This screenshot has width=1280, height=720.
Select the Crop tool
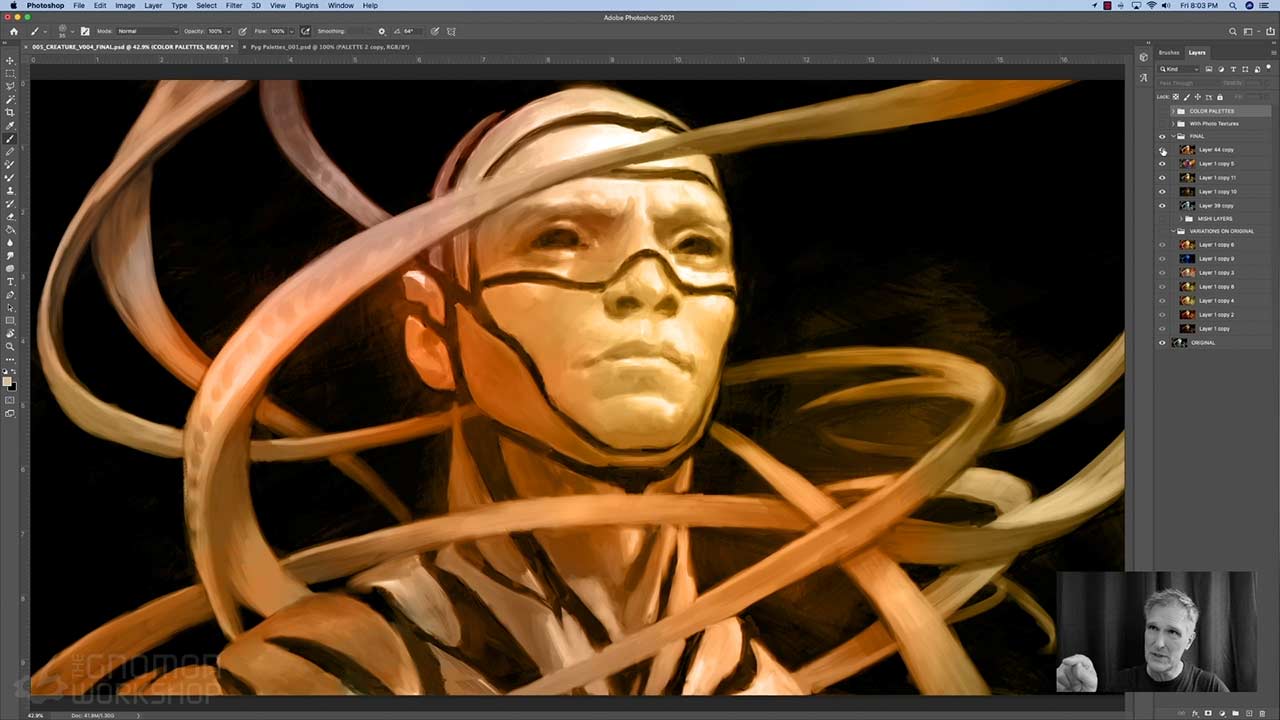(10, 112)
